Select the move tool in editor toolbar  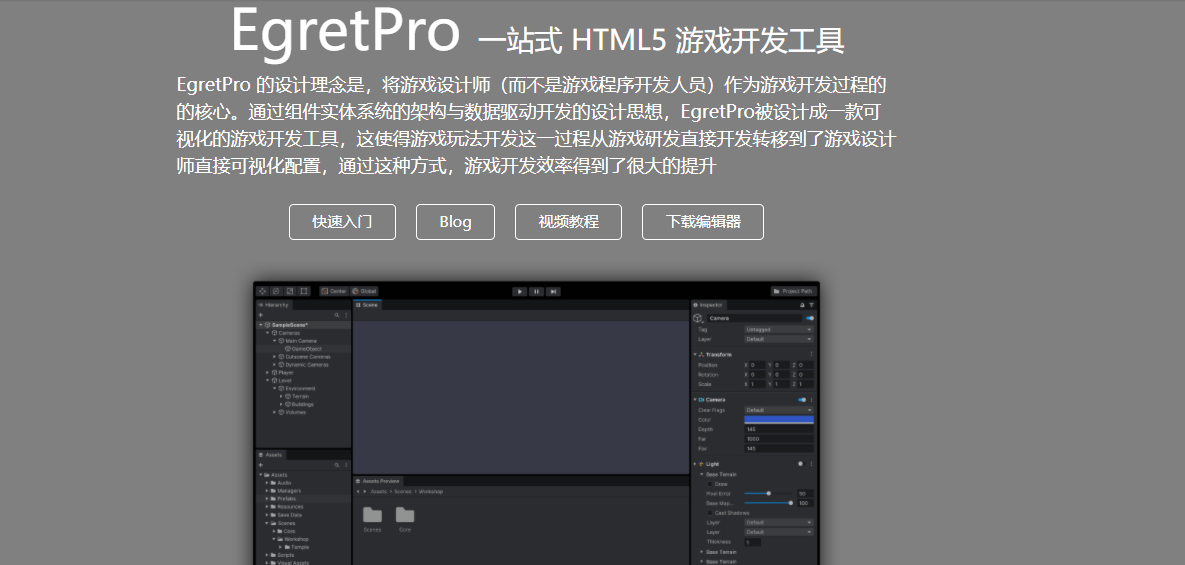pyautogui.click(x=262, y=292)
